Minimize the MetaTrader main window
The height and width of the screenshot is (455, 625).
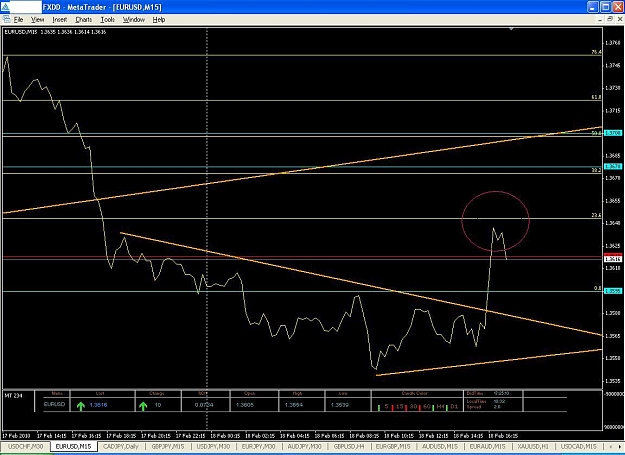[x=593, y=7]
